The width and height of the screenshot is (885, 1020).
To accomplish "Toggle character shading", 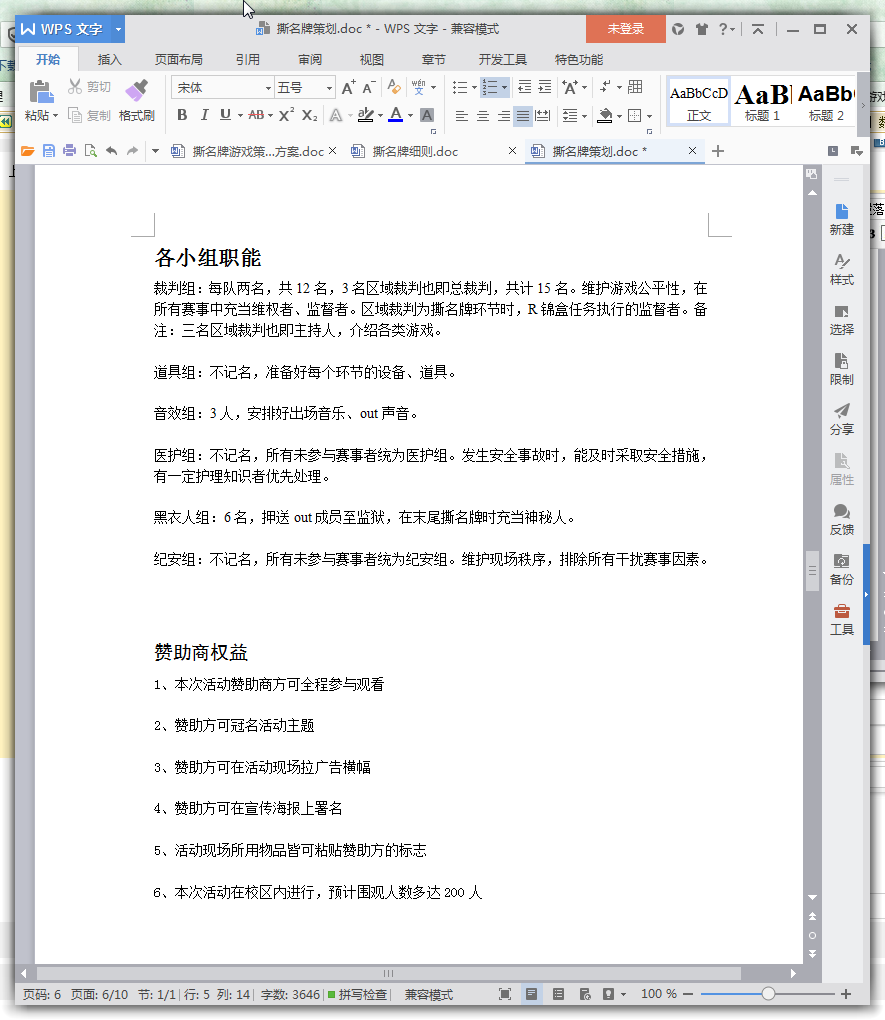I will click(x=427, y=116).
